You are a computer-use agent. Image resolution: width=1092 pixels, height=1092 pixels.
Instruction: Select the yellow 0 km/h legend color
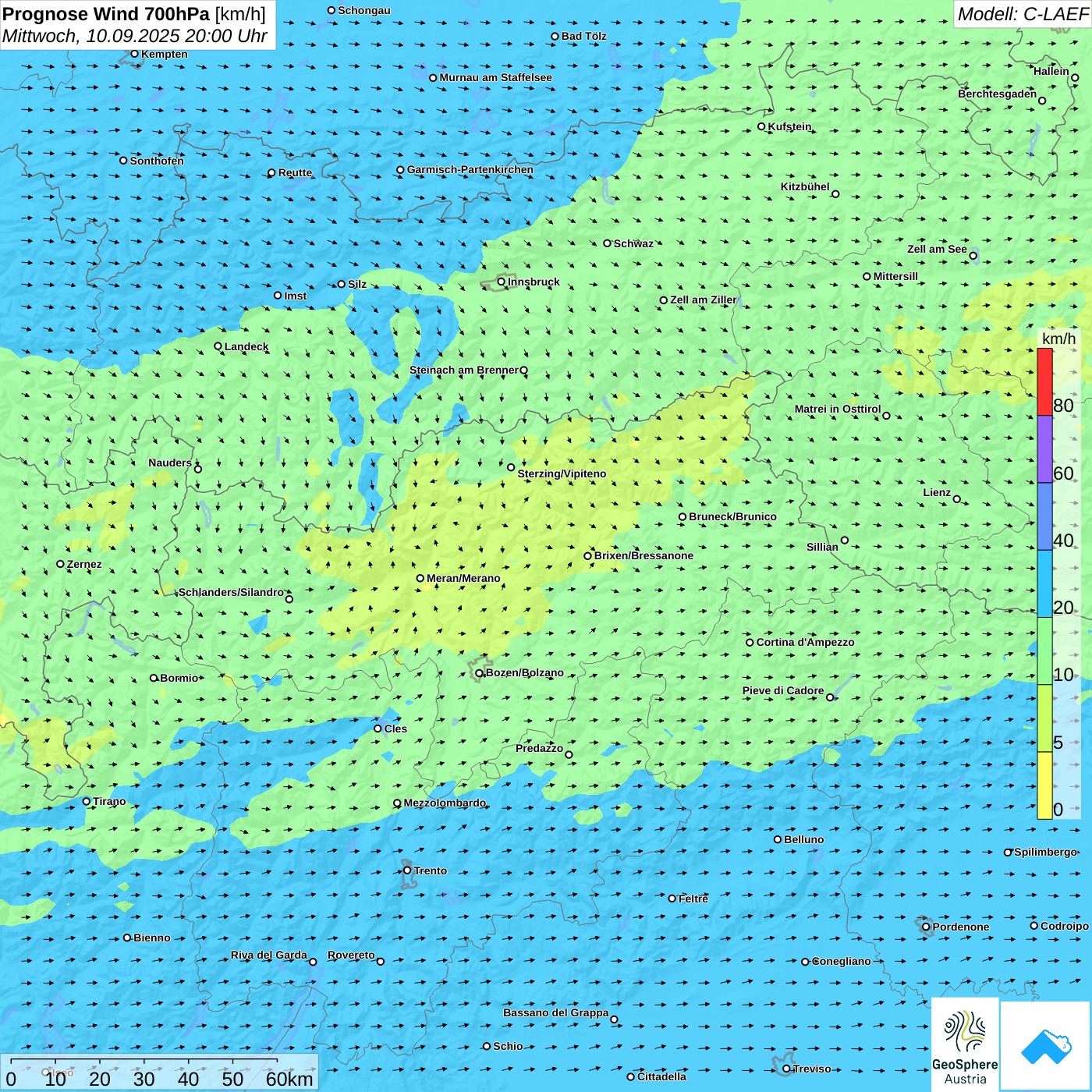[1044, 785]
